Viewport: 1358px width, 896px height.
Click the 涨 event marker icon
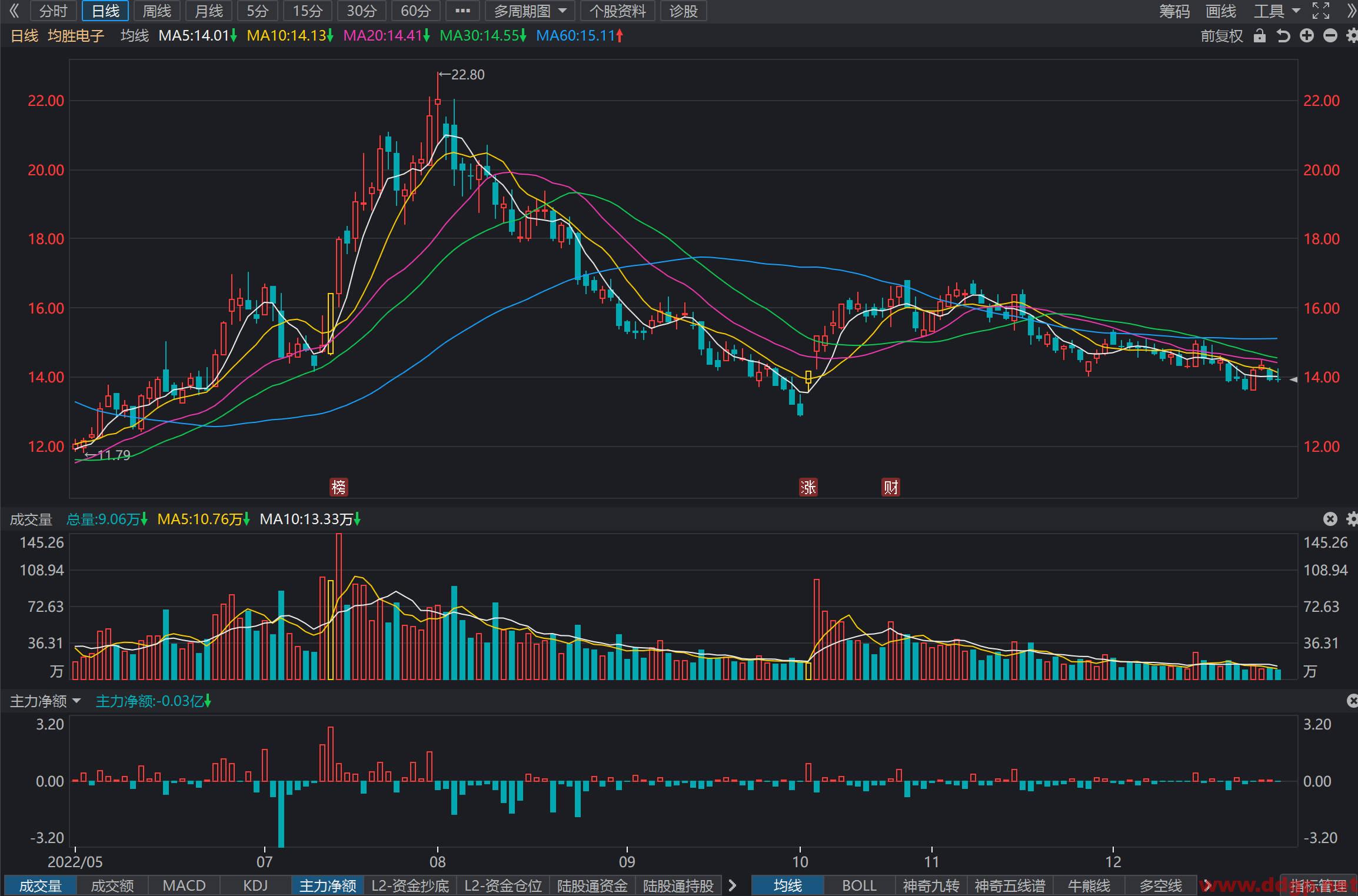[x=808, y=487]
